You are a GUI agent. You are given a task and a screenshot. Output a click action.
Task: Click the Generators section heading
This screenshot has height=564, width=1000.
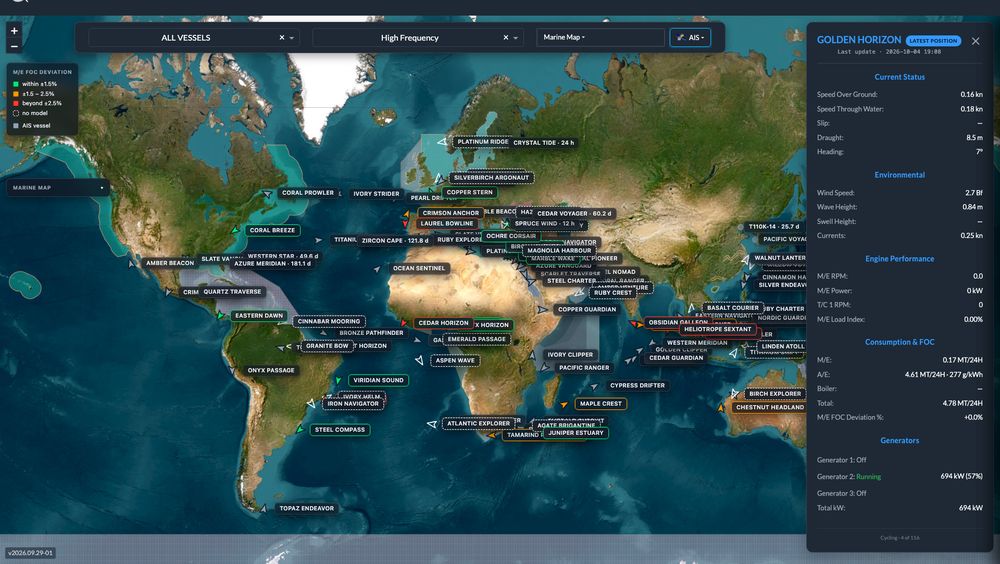[x=899, y=441]
